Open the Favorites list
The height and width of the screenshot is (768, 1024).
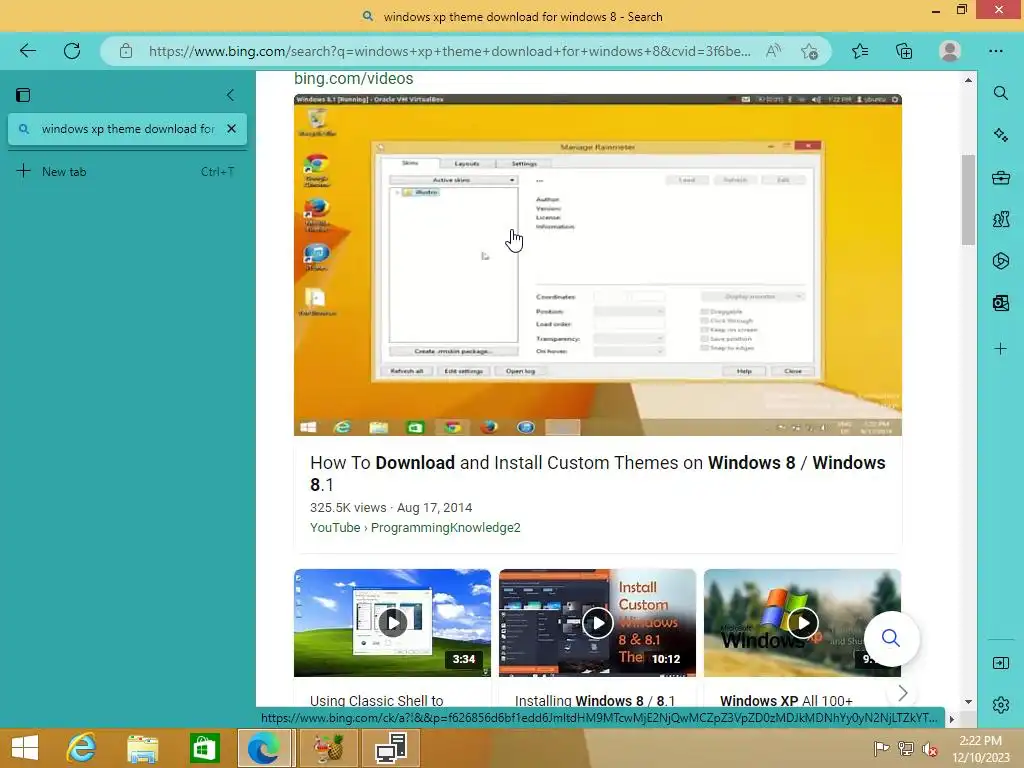pos(860,51)
